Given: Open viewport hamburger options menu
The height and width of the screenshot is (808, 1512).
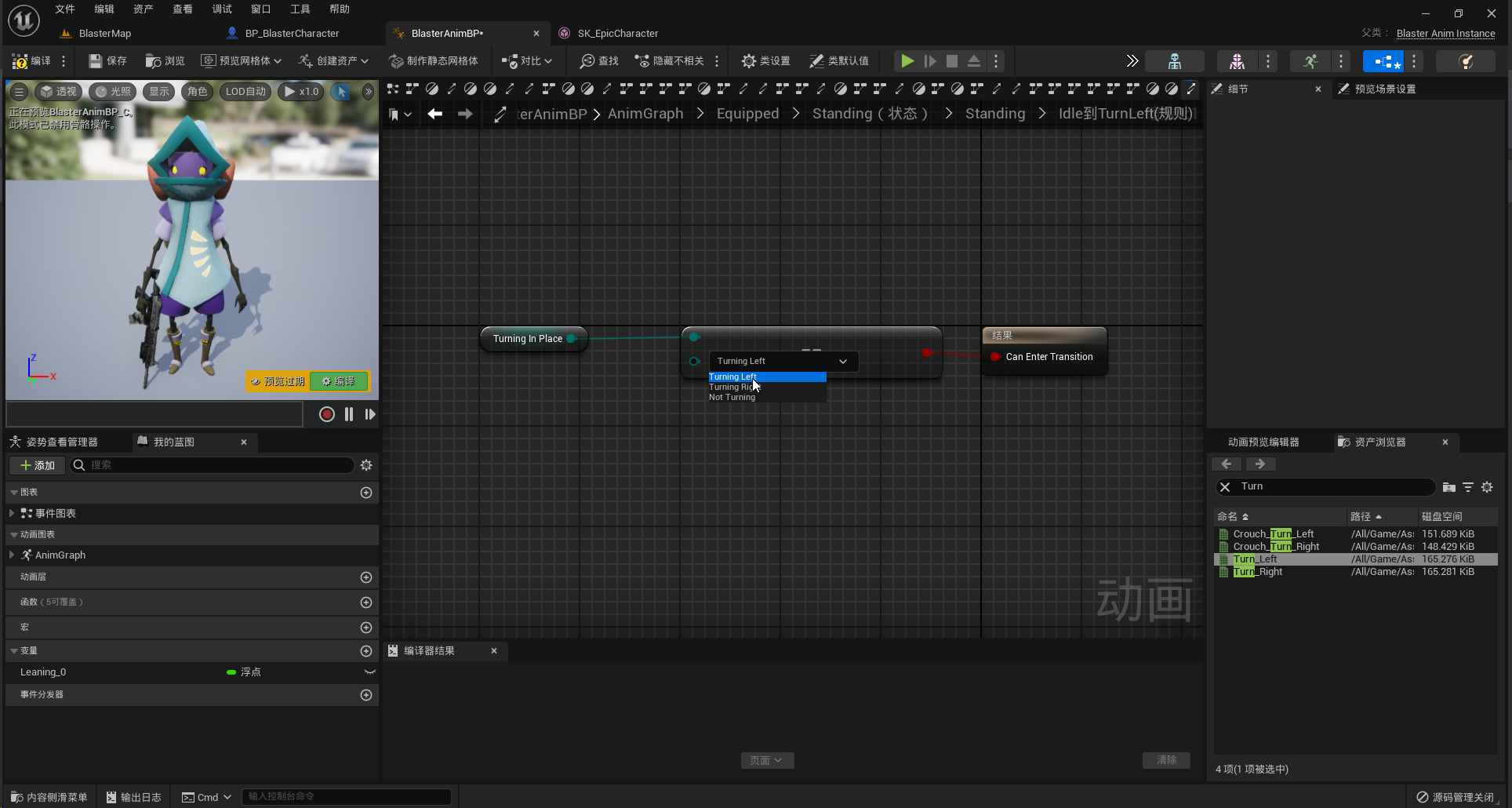Looking at the screenshot, I should pyautogui.click(x=20, y=92).
